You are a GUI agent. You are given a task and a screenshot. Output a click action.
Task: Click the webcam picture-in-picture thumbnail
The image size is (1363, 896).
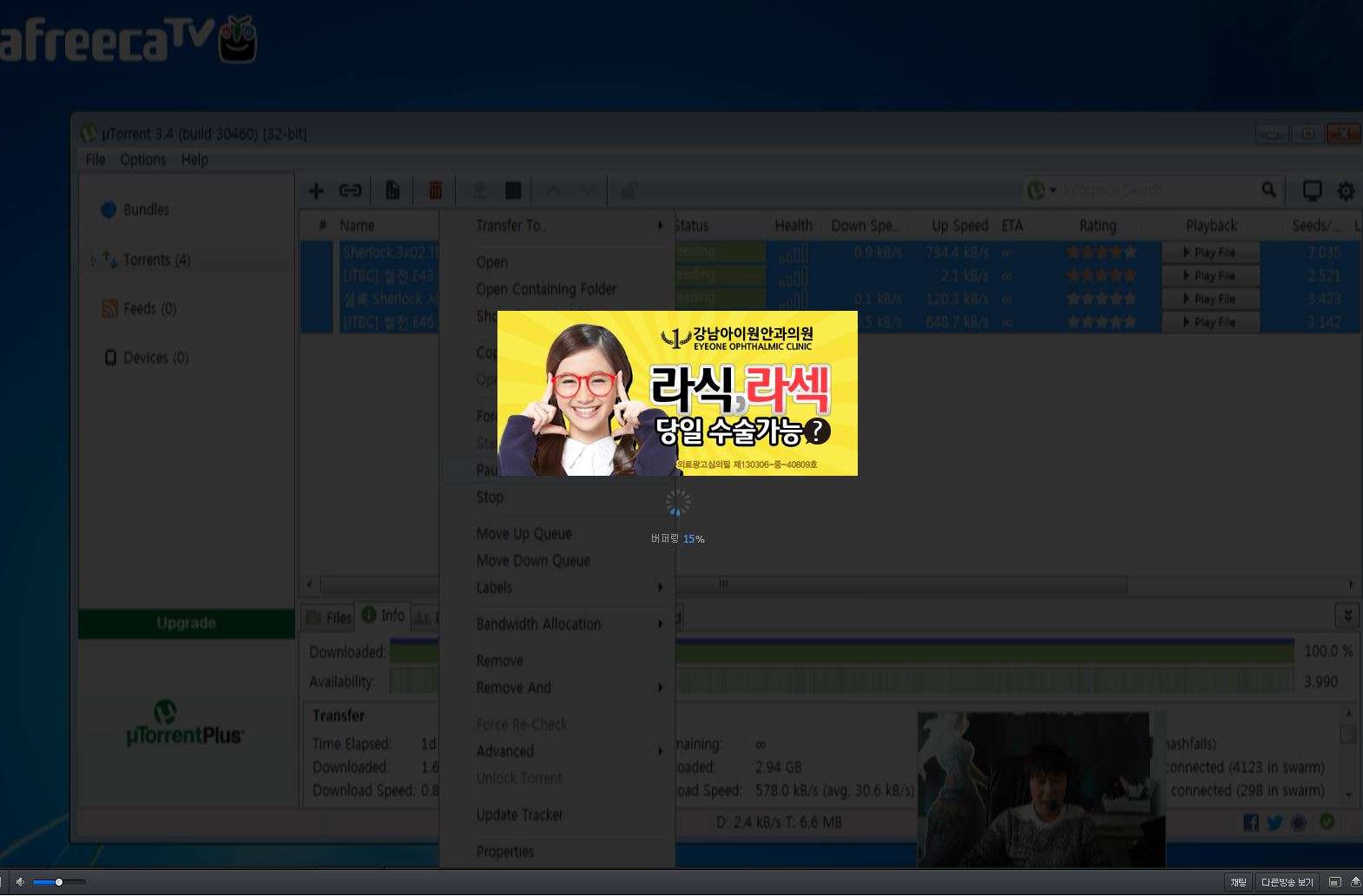click(x=1041, y=790)
